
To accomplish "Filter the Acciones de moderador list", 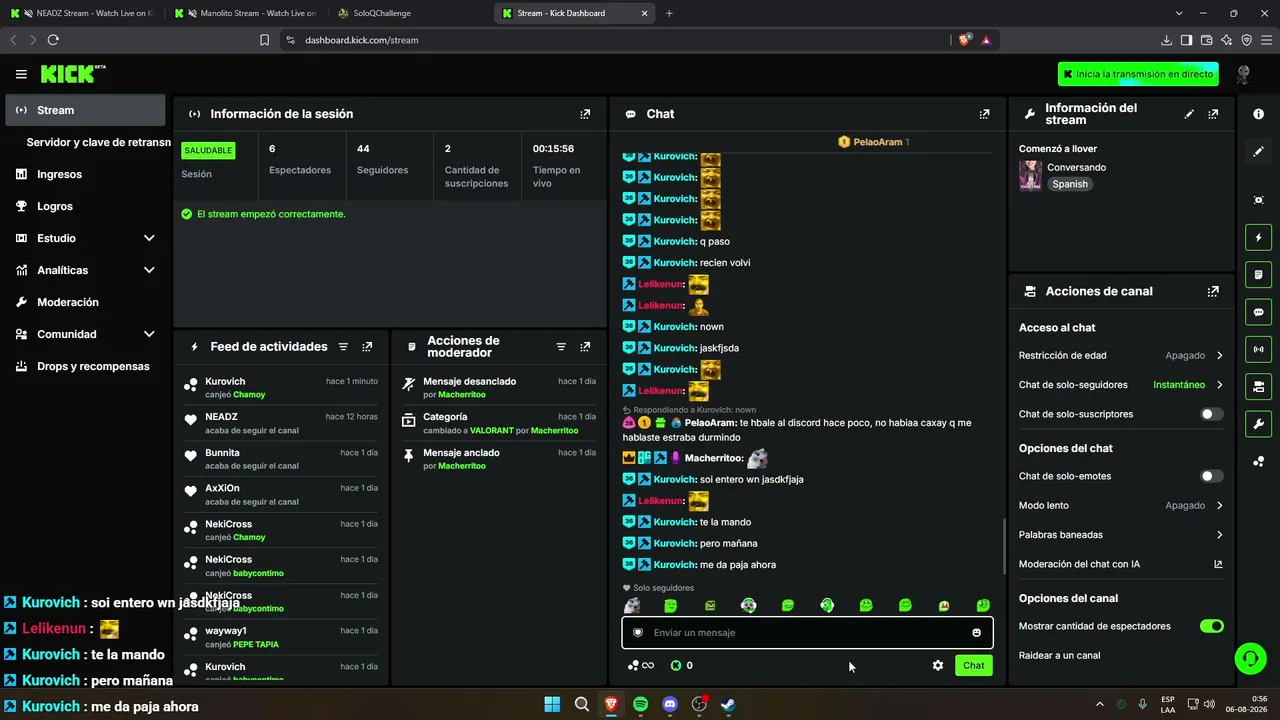I will [x=561, y=347].
